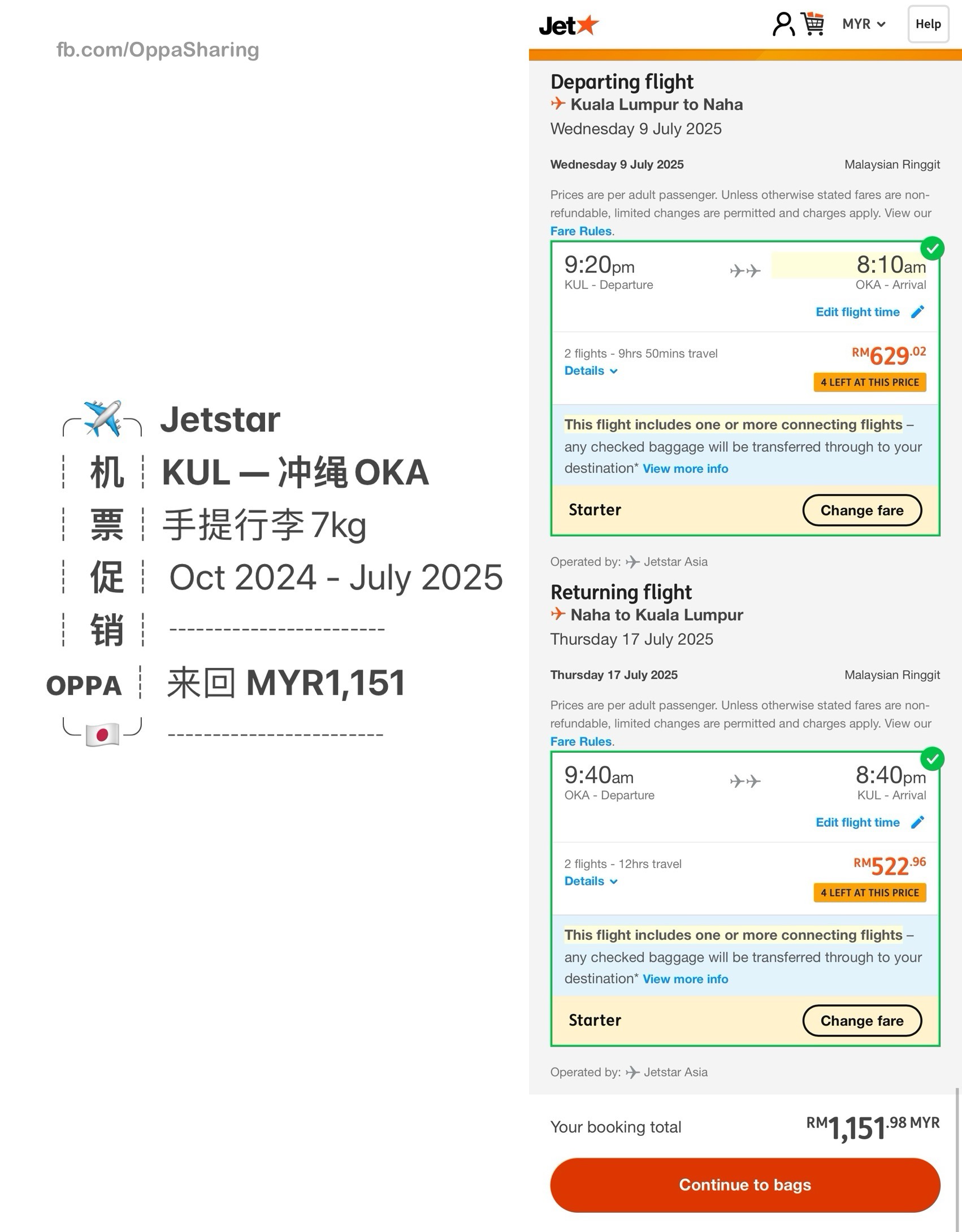This screenshot has height=1232, width=962.
Task: Expand Details for the 12hrs travel flight
Action: [591, 881]
